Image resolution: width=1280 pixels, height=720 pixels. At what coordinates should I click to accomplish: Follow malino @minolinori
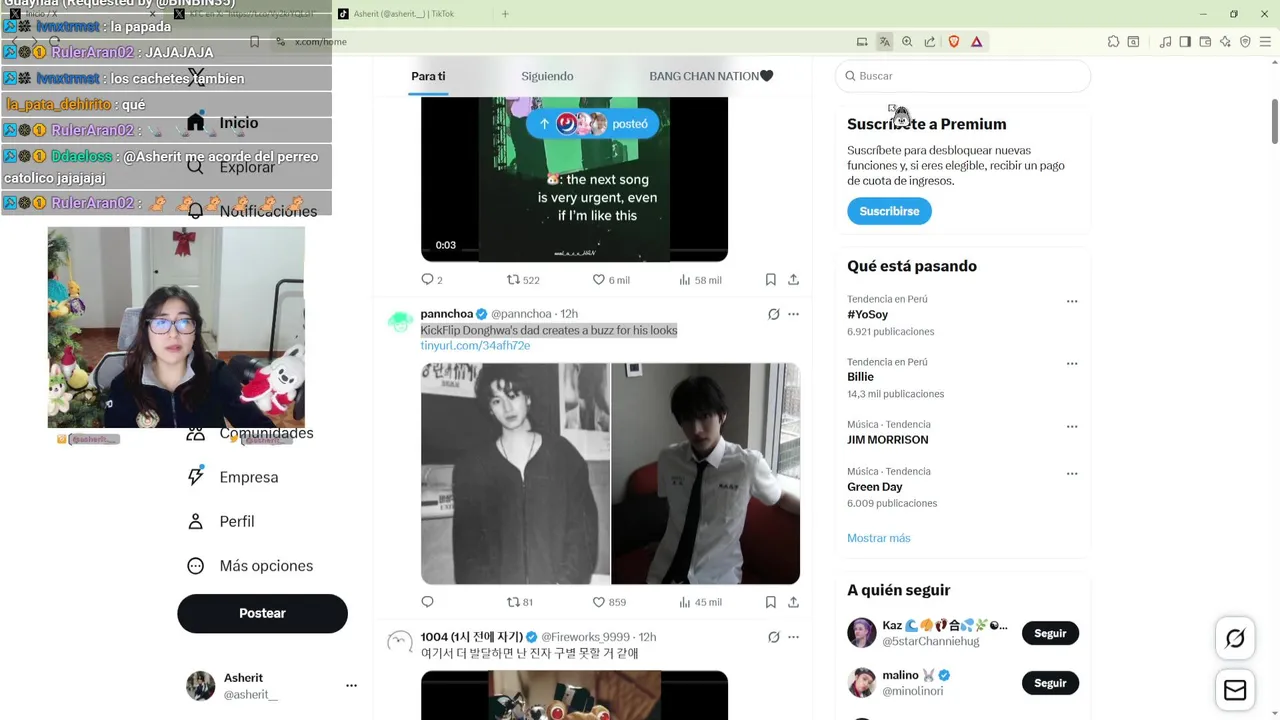pyautogui.click(x=1050, y=683)
